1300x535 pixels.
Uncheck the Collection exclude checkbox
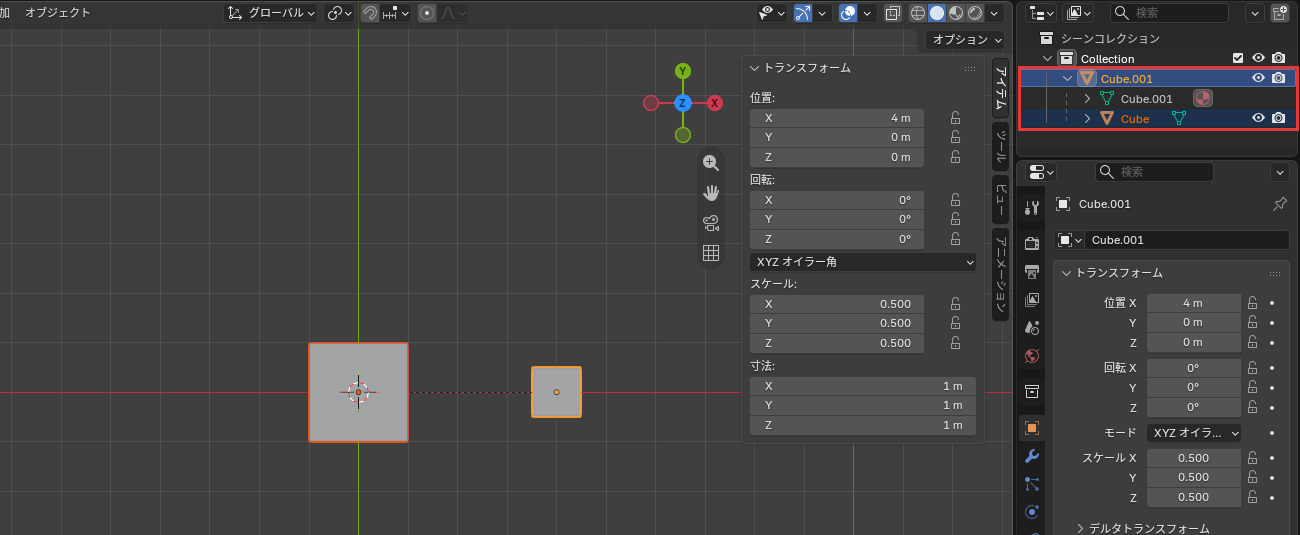[1239, 58]
